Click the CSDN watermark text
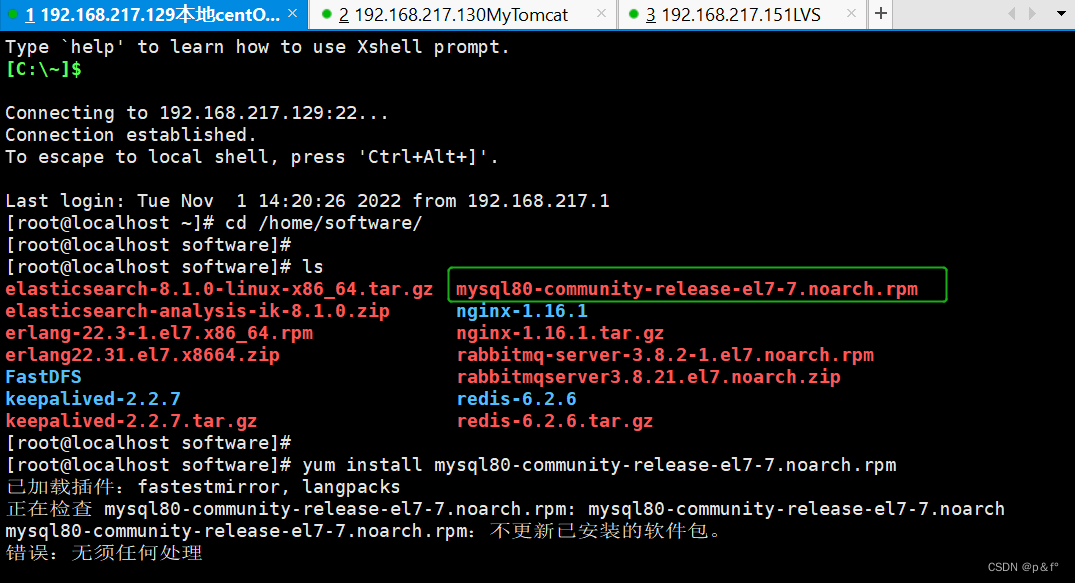 (1023, 566)
